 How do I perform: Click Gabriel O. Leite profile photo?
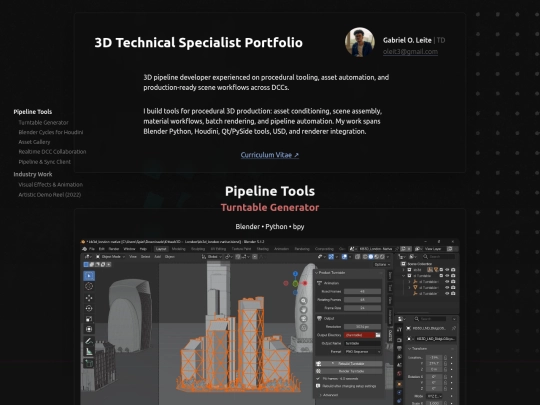[360, 42]
